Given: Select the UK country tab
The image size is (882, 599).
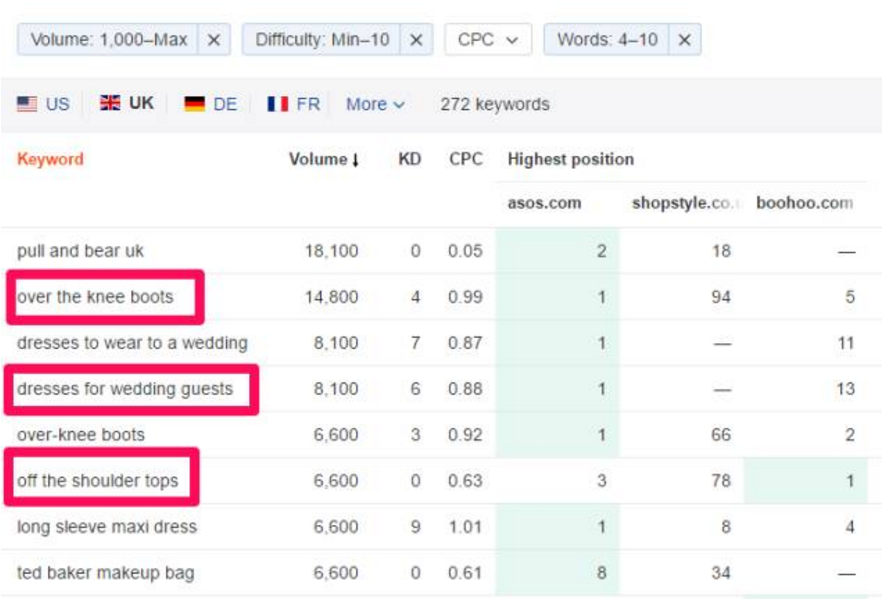Looking at the screenshot, I should pos(127,103).
